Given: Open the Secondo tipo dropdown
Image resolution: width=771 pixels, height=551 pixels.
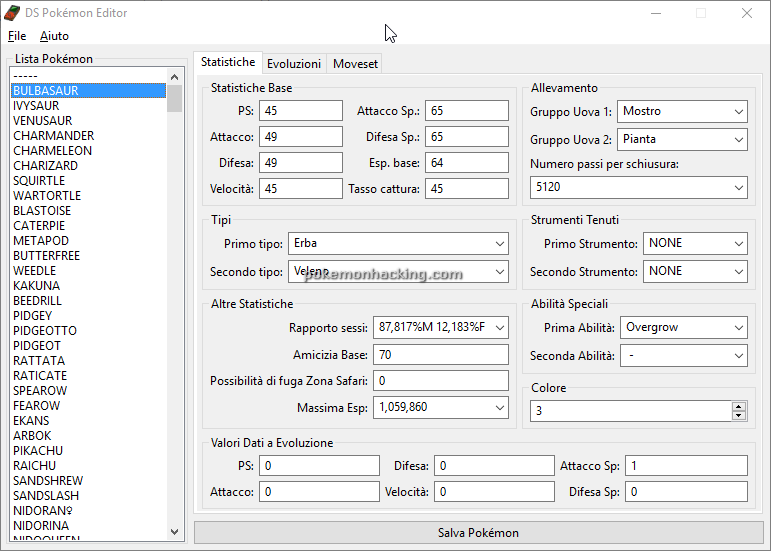Looking at the screenshot, I should (x=398, y=272).
